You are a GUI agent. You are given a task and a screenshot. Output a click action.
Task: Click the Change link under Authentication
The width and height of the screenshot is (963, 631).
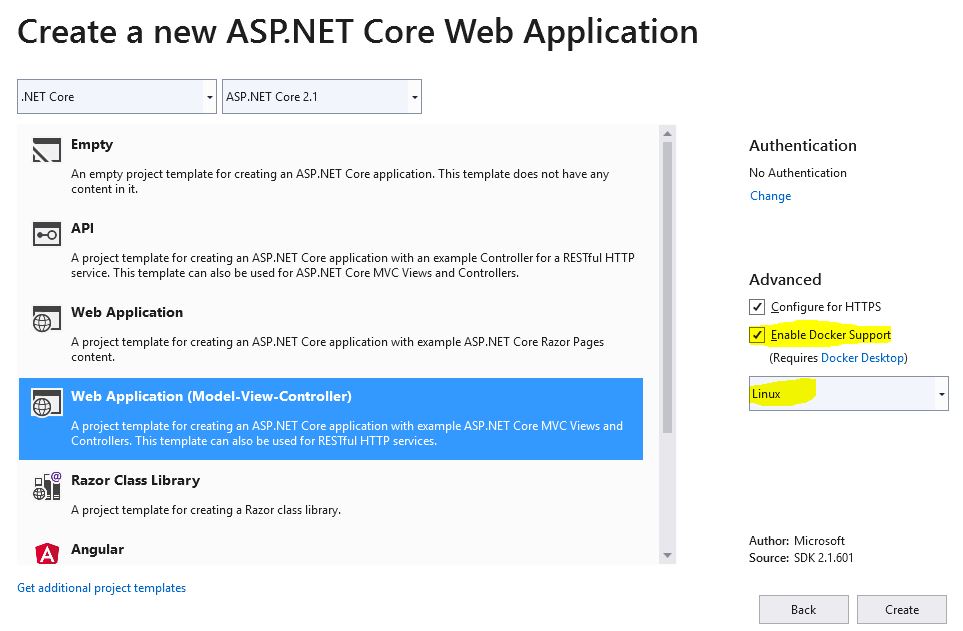769,196
